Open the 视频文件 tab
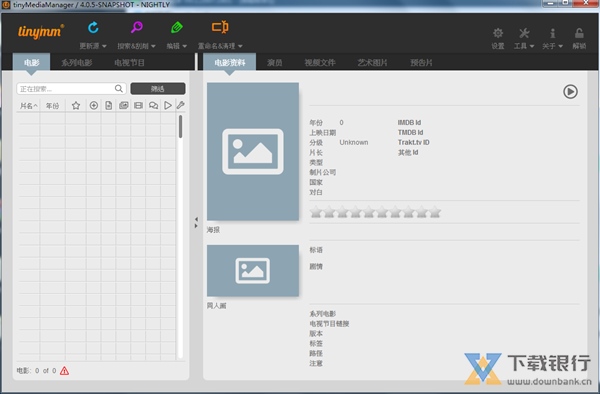600x394 pixels. (320, 63)
